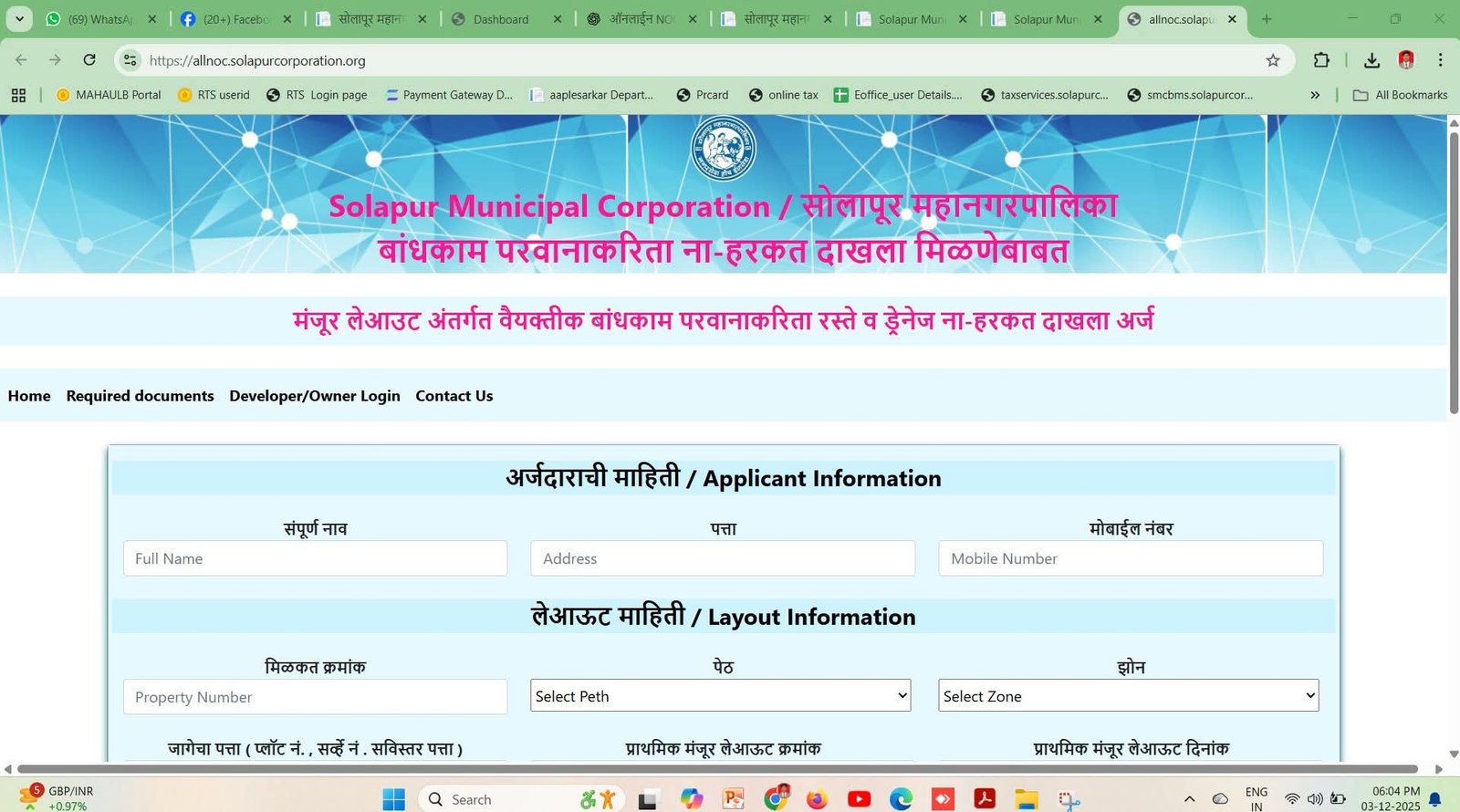
Task: Click the Full Name input field
Action: click(x=315, y=558)
